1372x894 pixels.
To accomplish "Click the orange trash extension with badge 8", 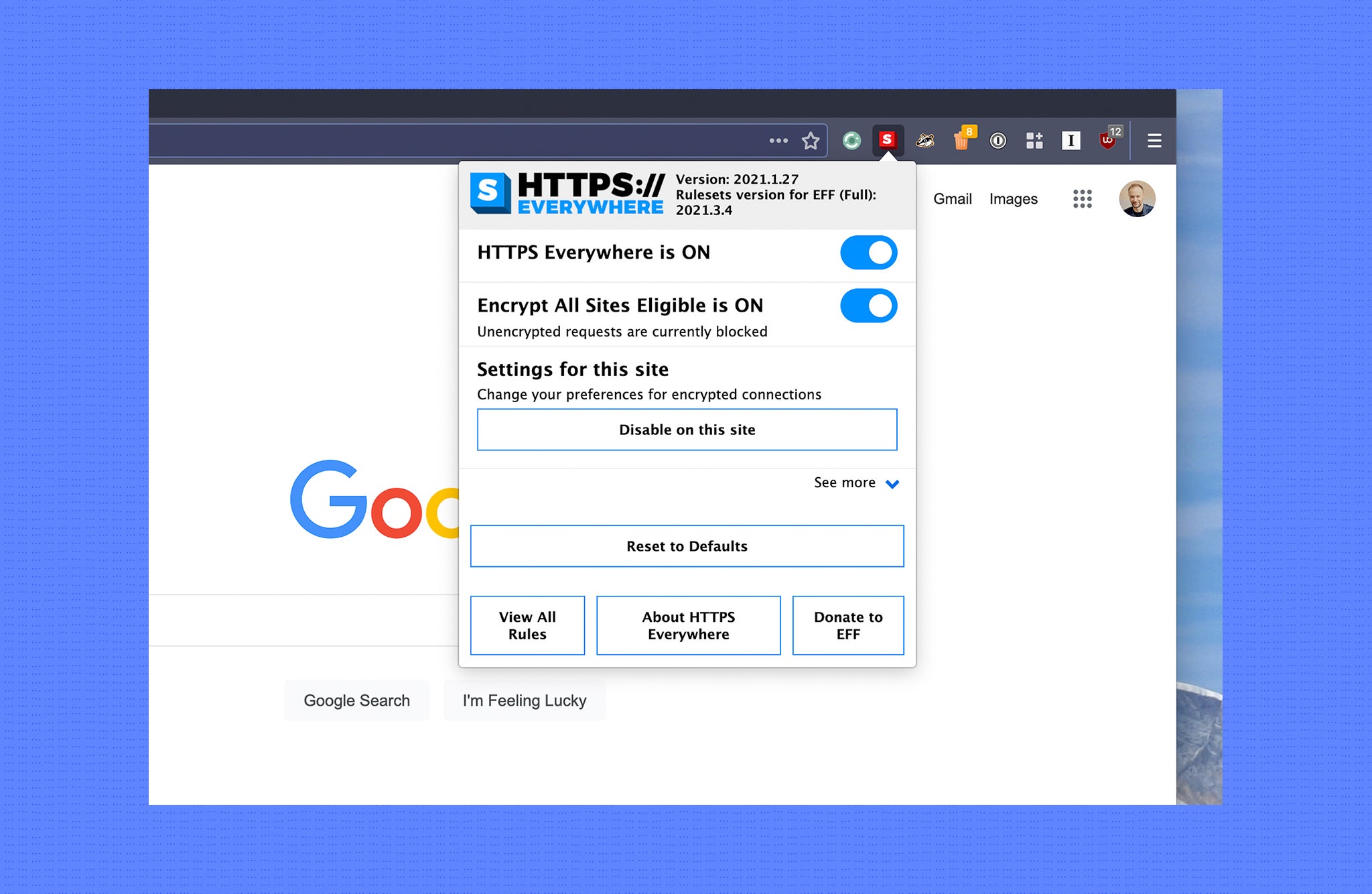I will pos(963,140).
